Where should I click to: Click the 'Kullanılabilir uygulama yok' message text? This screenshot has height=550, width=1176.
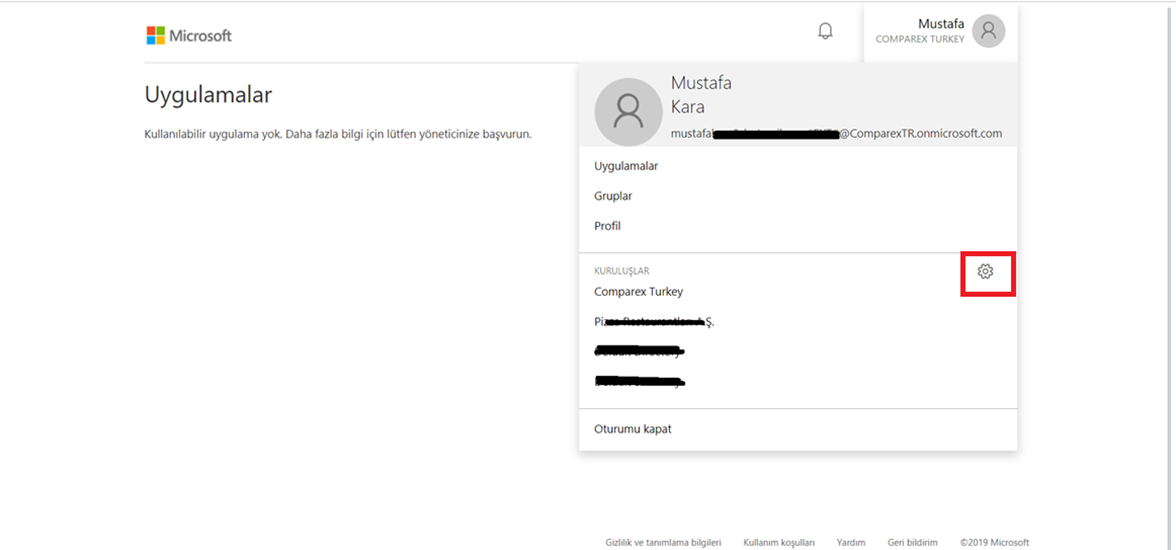tap(338, 135)
